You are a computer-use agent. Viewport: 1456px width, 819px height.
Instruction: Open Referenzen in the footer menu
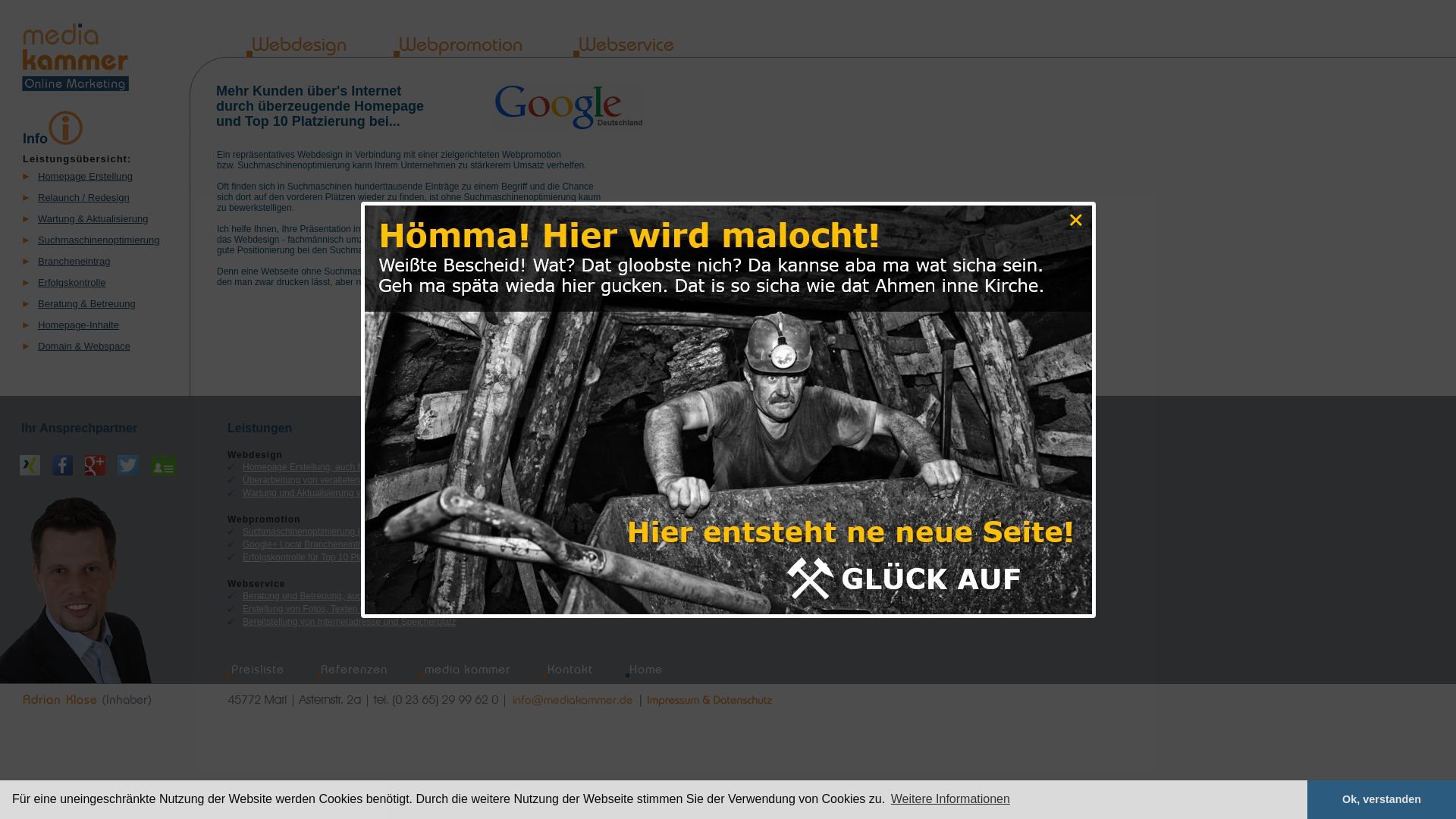tap(353, 670)
